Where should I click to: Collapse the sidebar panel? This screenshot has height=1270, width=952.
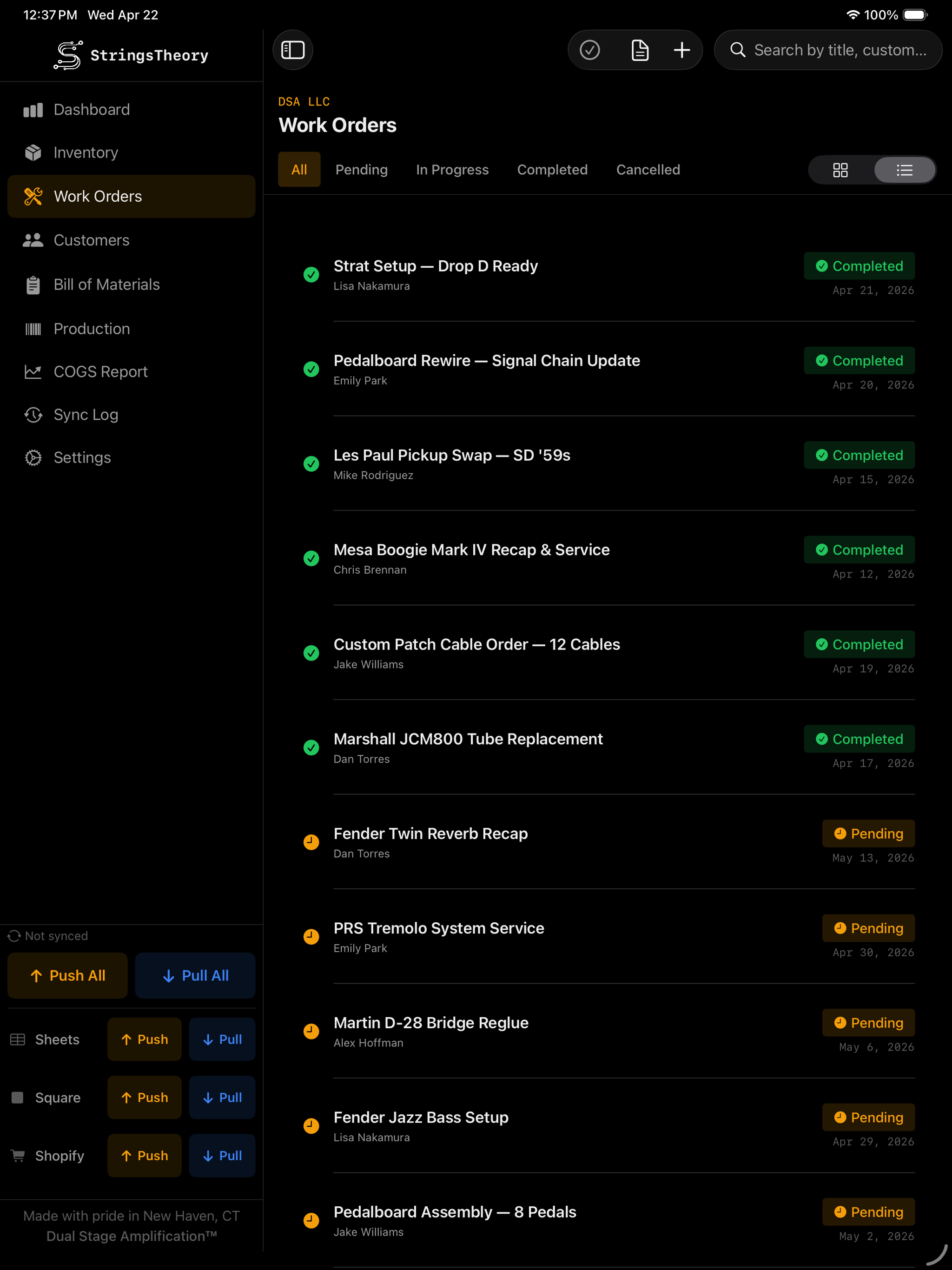click(x=292, y=50)
